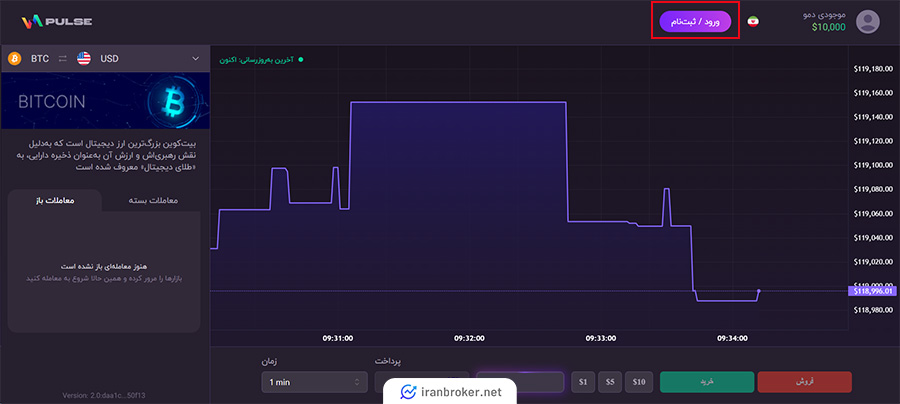Switch to the closed trades tab (معاملات بسته)
The image size is (900, 404).
pos(154,201)
